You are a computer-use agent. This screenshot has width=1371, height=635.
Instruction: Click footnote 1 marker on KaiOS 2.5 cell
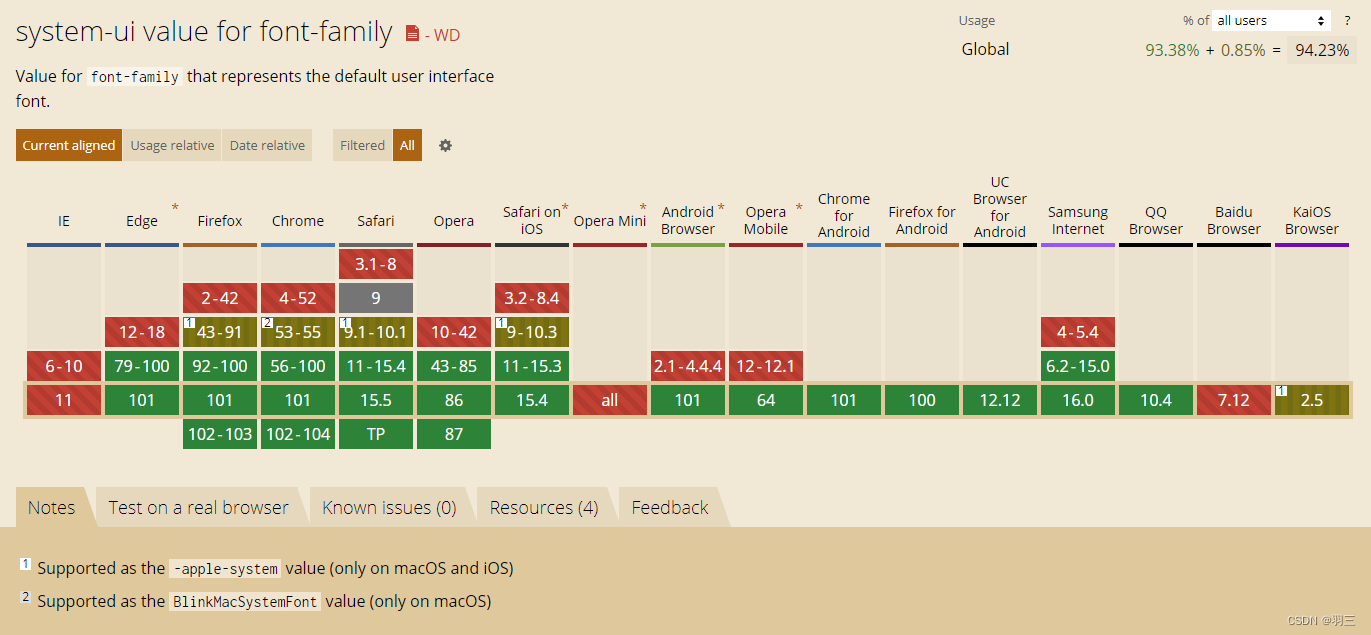tap(1283, 392)
